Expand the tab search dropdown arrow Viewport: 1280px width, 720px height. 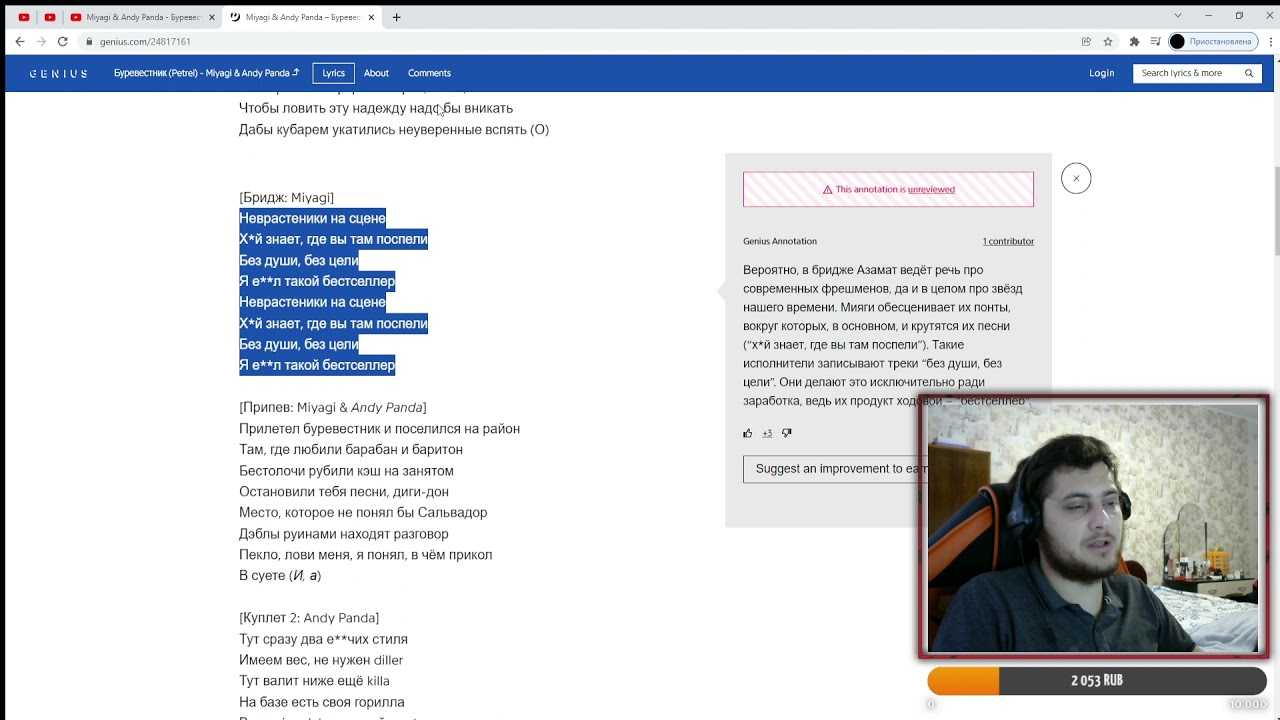1178,16
